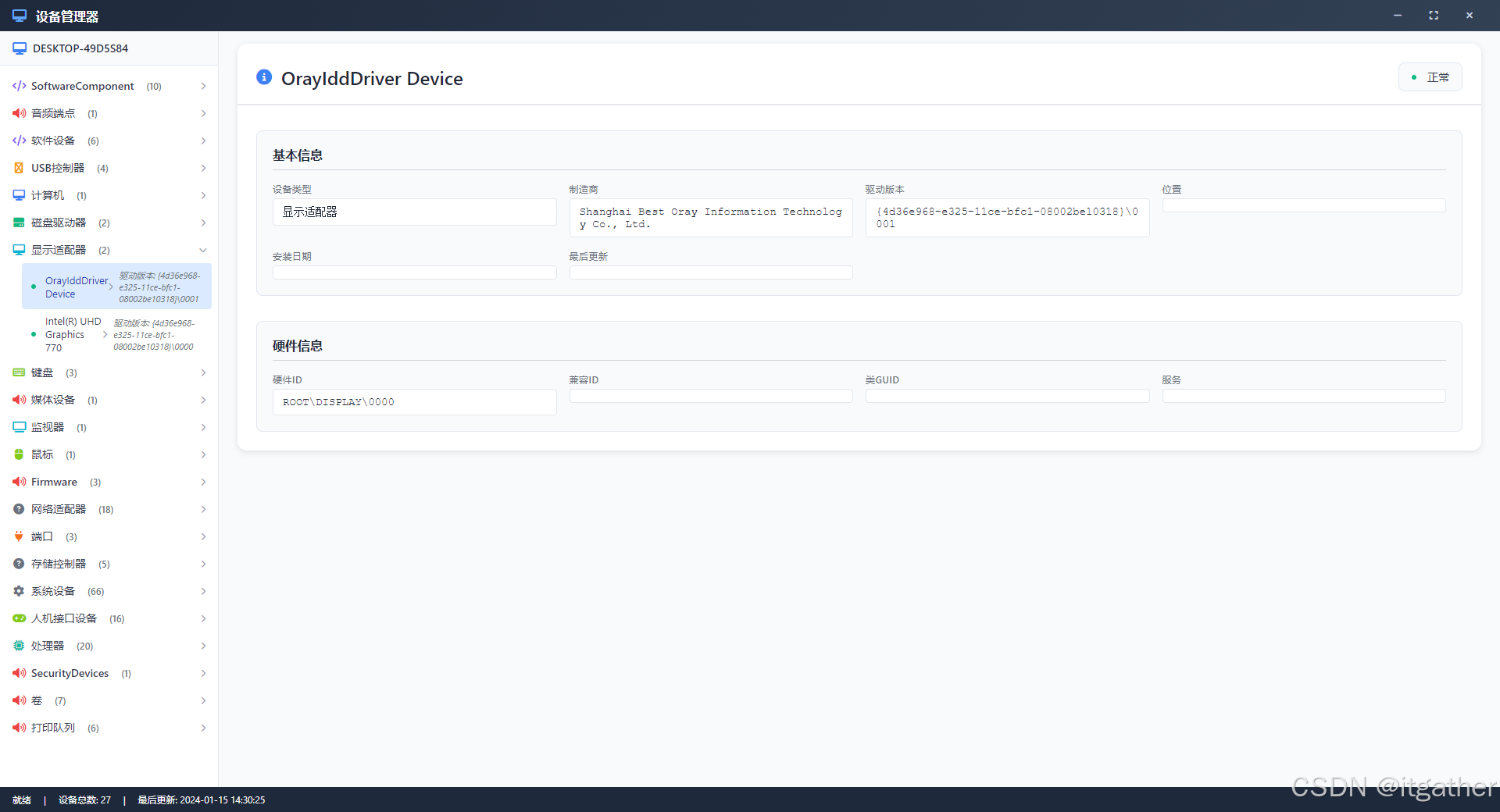Click the 硬件ID field ROOT\DISPLAY\0000
This screenshot has height=812, width=1500.
coord(414,402)
